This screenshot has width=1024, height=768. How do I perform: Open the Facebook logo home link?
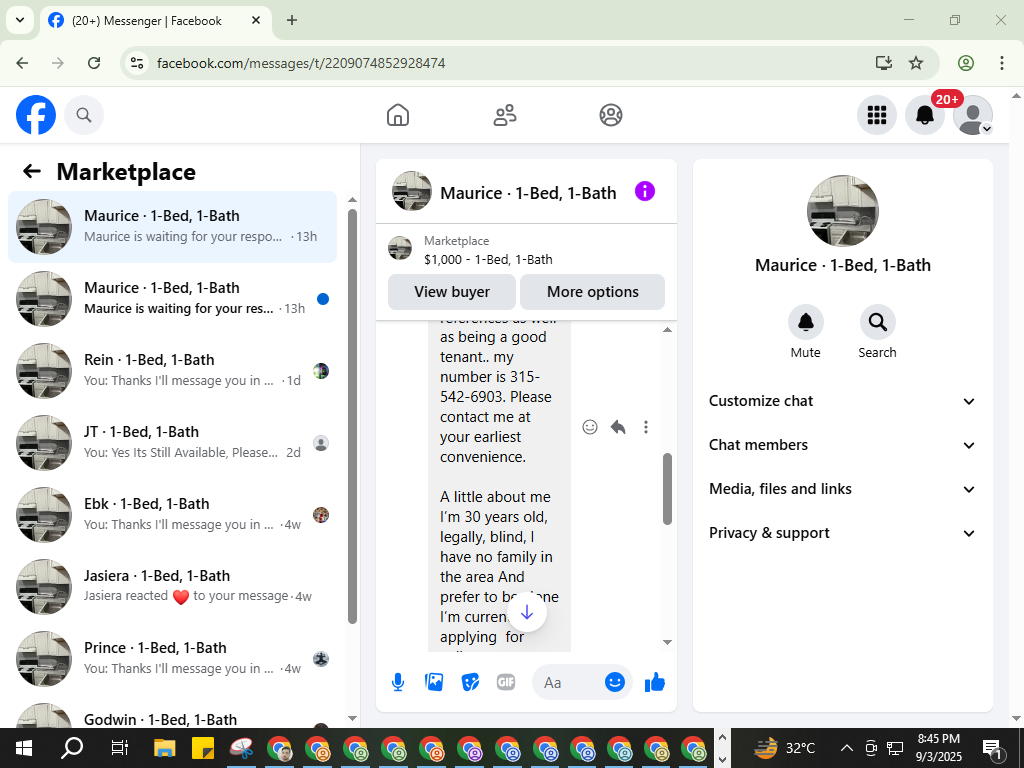coord(36,115)
